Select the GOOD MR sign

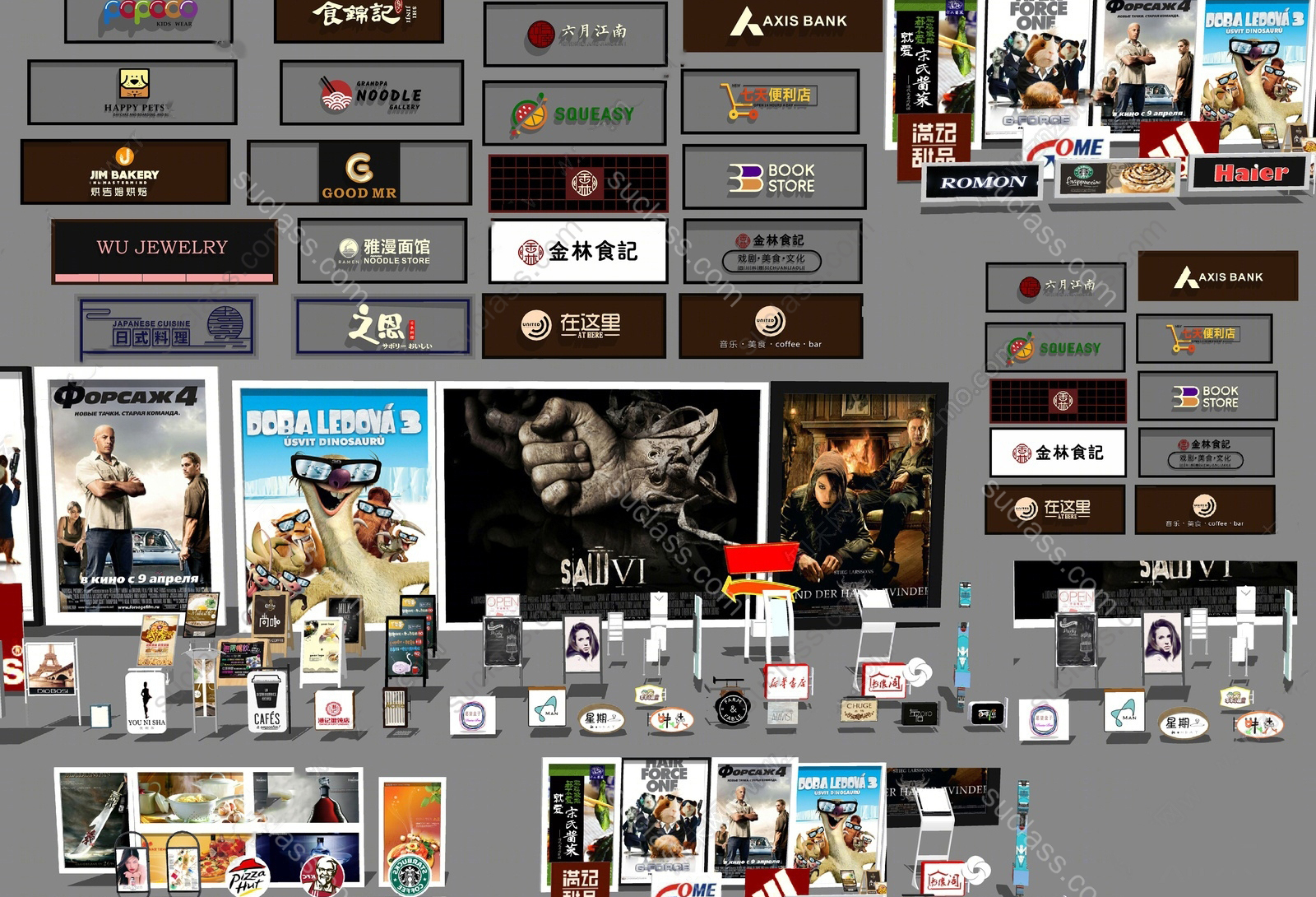coord(359,173)
